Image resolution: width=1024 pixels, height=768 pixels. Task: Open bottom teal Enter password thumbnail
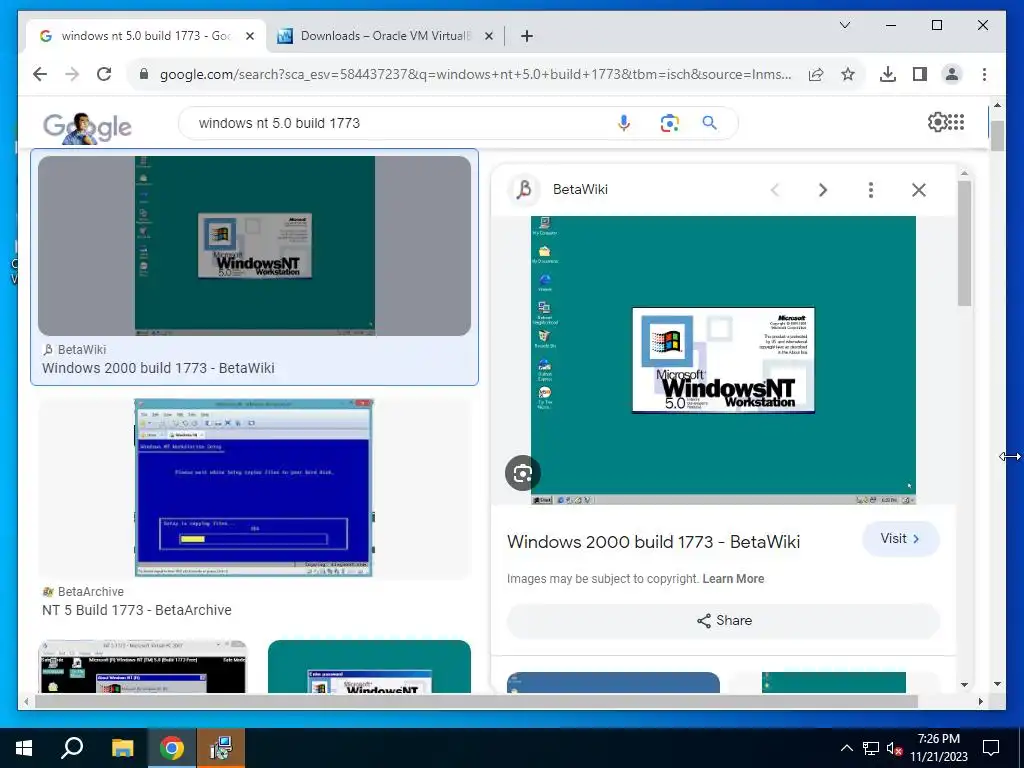coord(369,666)
